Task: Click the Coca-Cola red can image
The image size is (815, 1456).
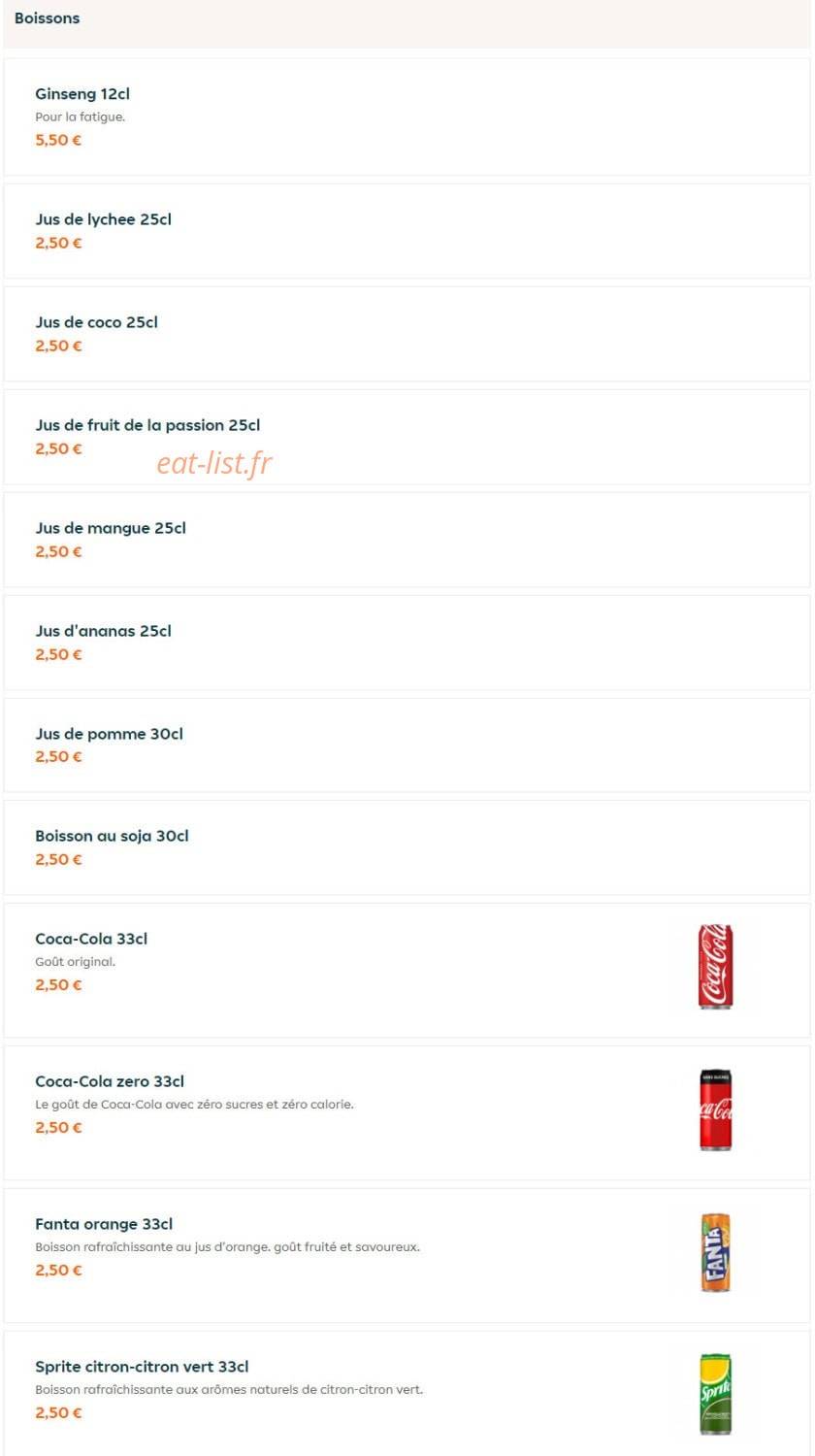Action: (716, 966)
